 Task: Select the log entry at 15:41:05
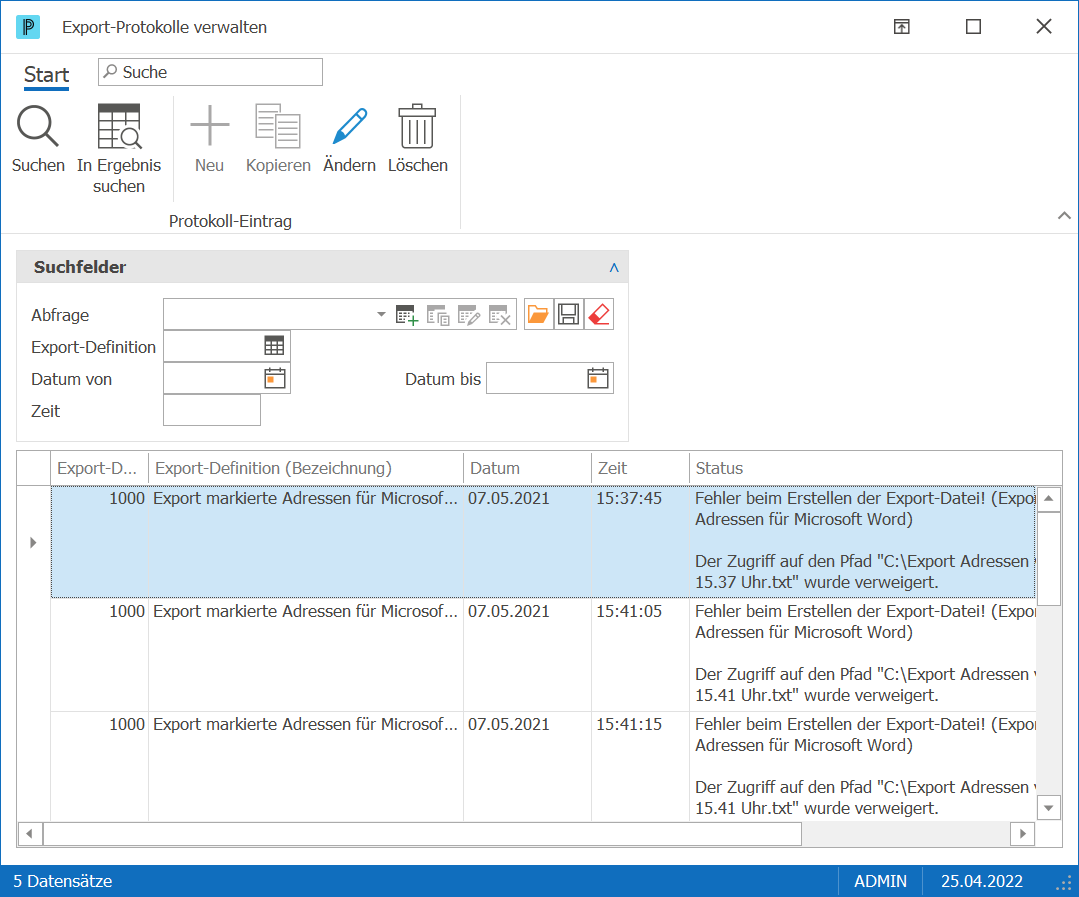coord(544,654)
